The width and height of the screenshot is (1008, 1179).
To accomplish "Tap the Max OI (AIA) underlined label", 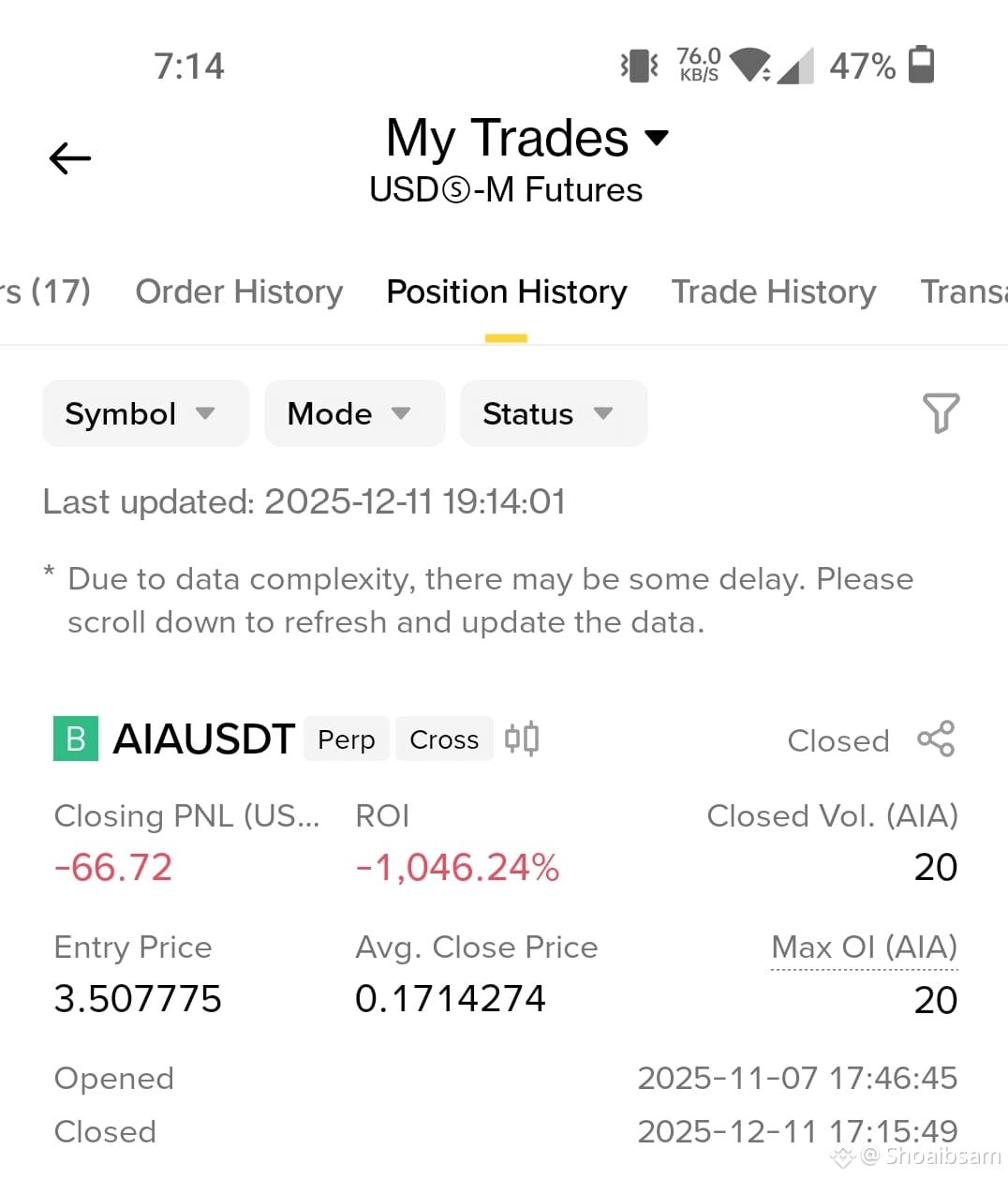I will [864, 948].
